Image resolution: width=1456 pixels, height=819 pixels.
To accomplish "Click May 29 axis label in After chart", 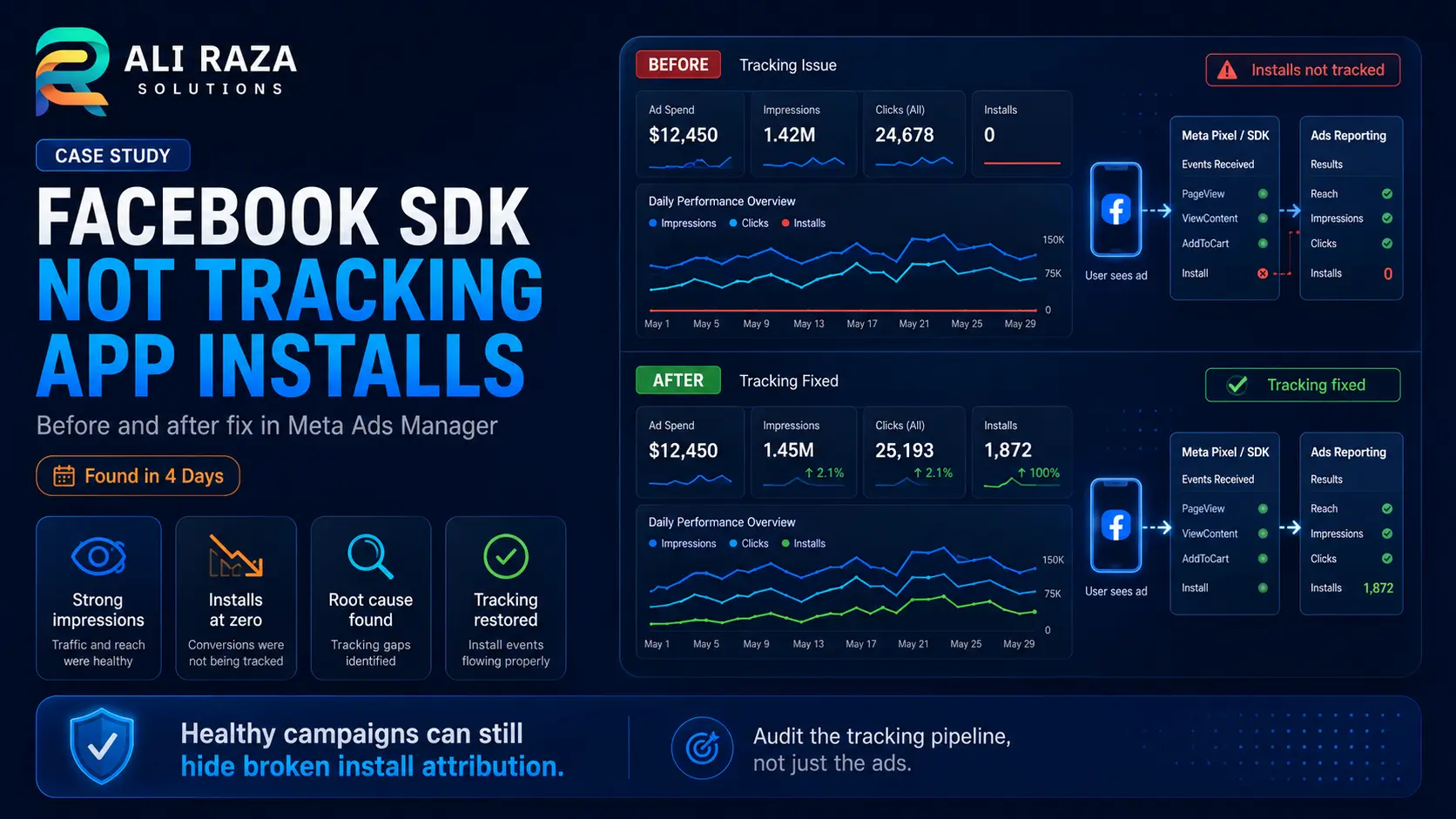I will (x=1019, y=644).
